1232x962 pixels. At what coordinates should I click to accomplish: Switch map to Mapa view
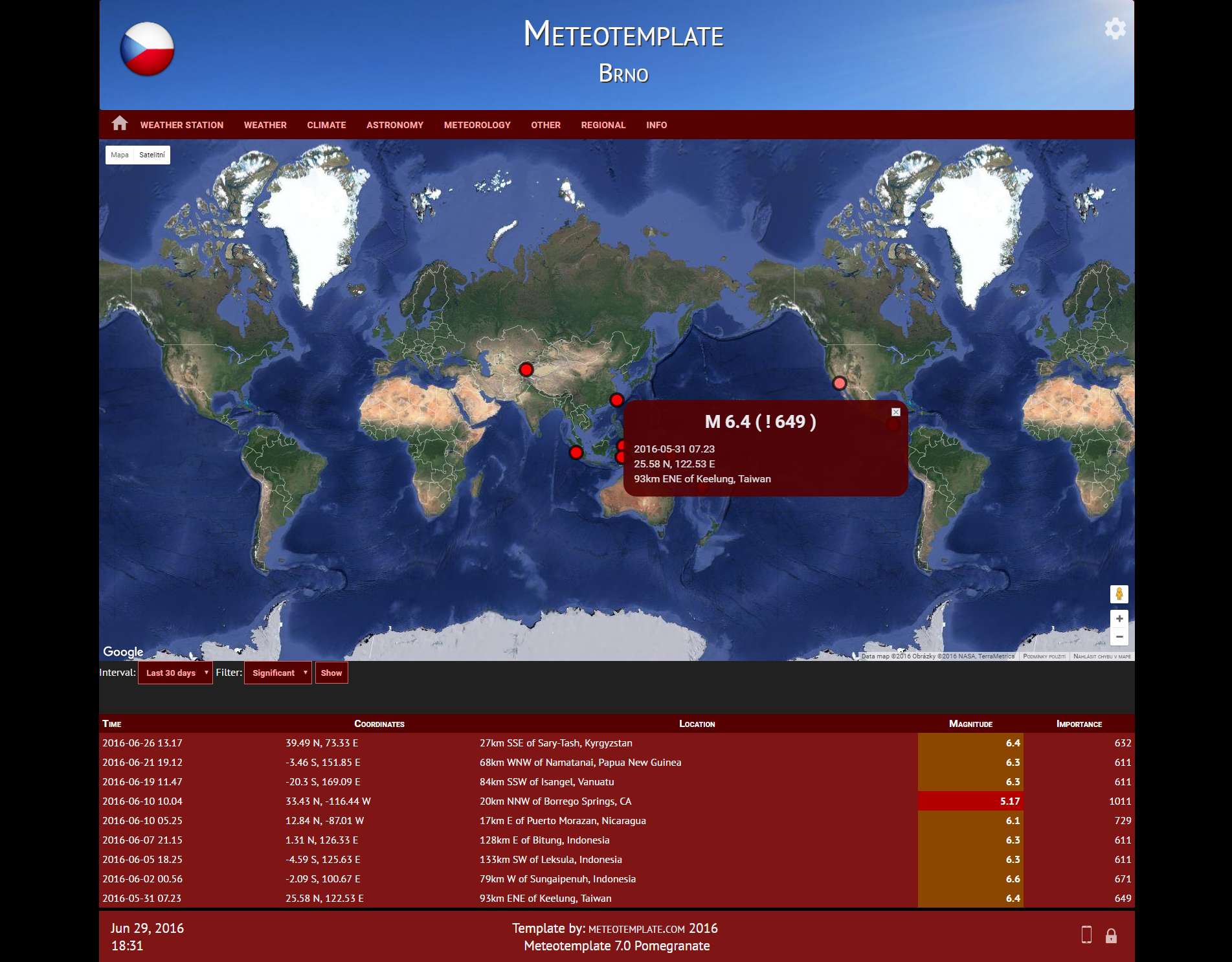119,155
